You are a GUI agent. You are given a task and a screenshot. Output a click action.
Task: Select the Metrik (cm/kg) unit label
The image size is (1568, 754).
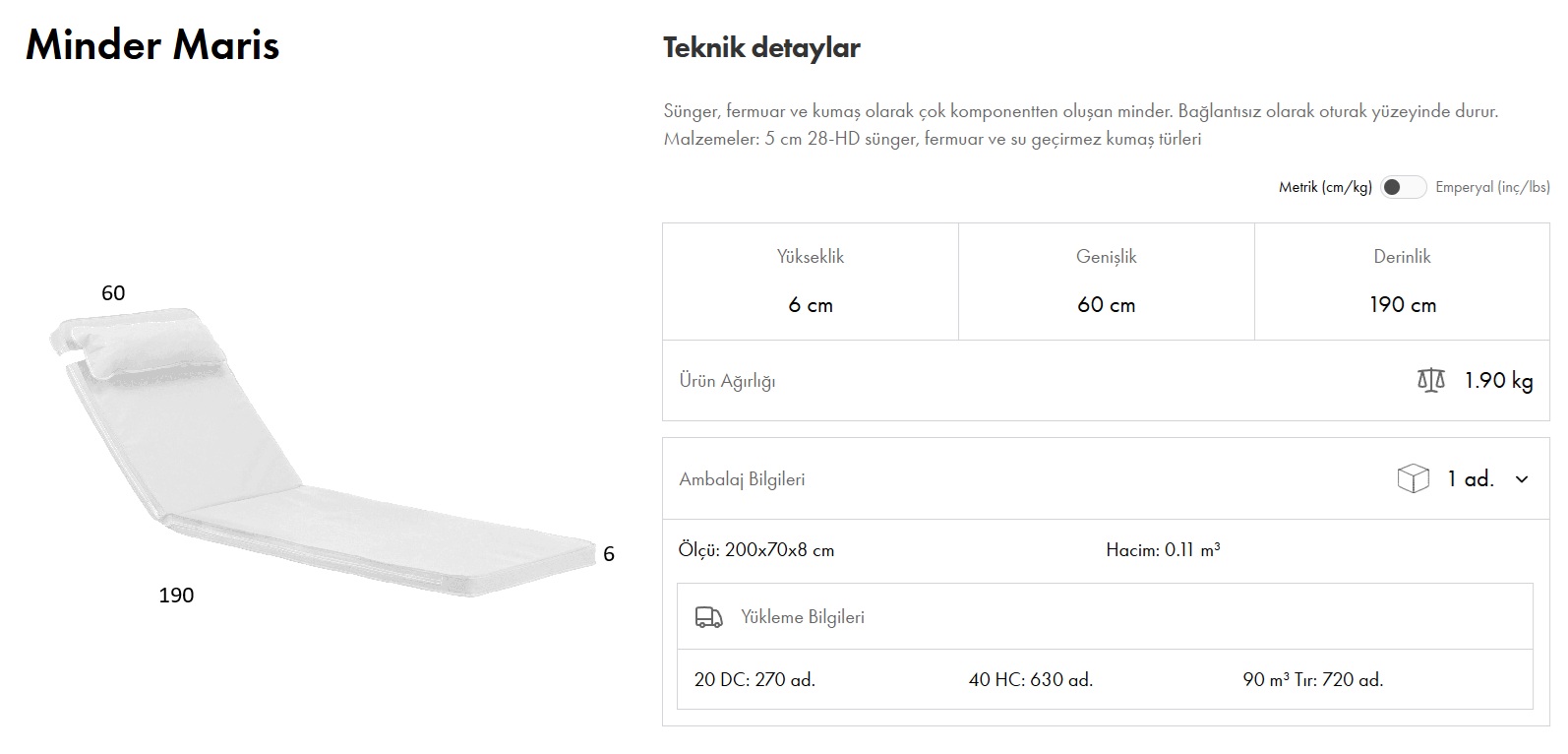(1324, 187)
